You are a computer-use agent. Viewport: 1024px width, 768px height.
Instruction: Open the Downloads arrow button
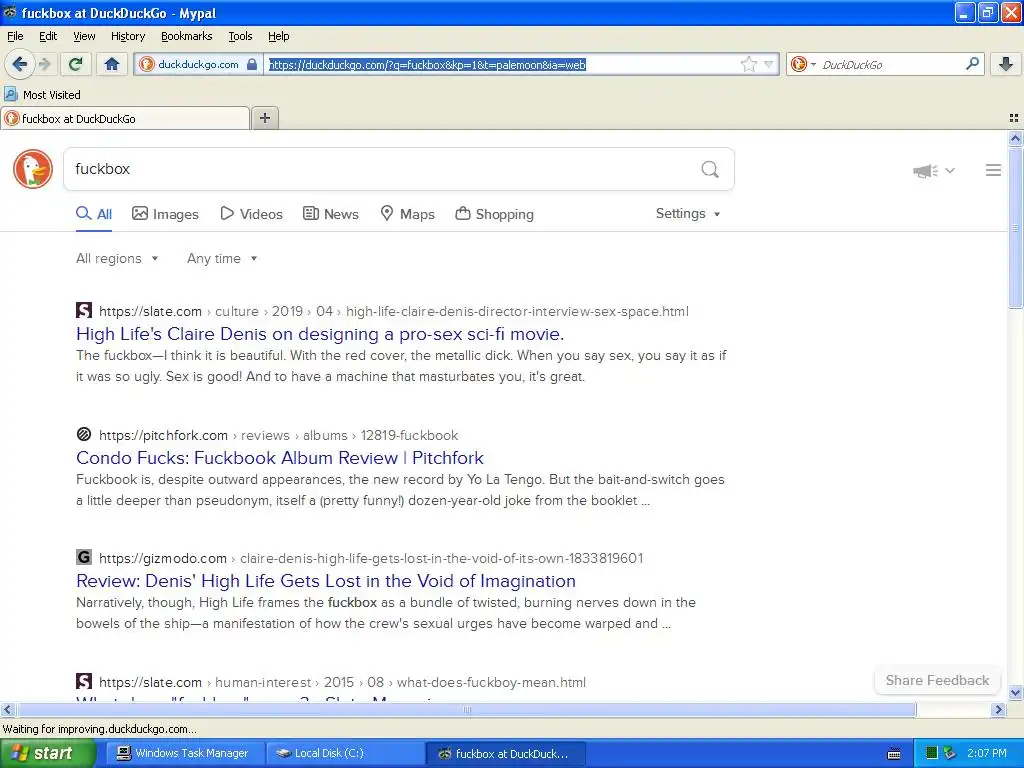1006,64
